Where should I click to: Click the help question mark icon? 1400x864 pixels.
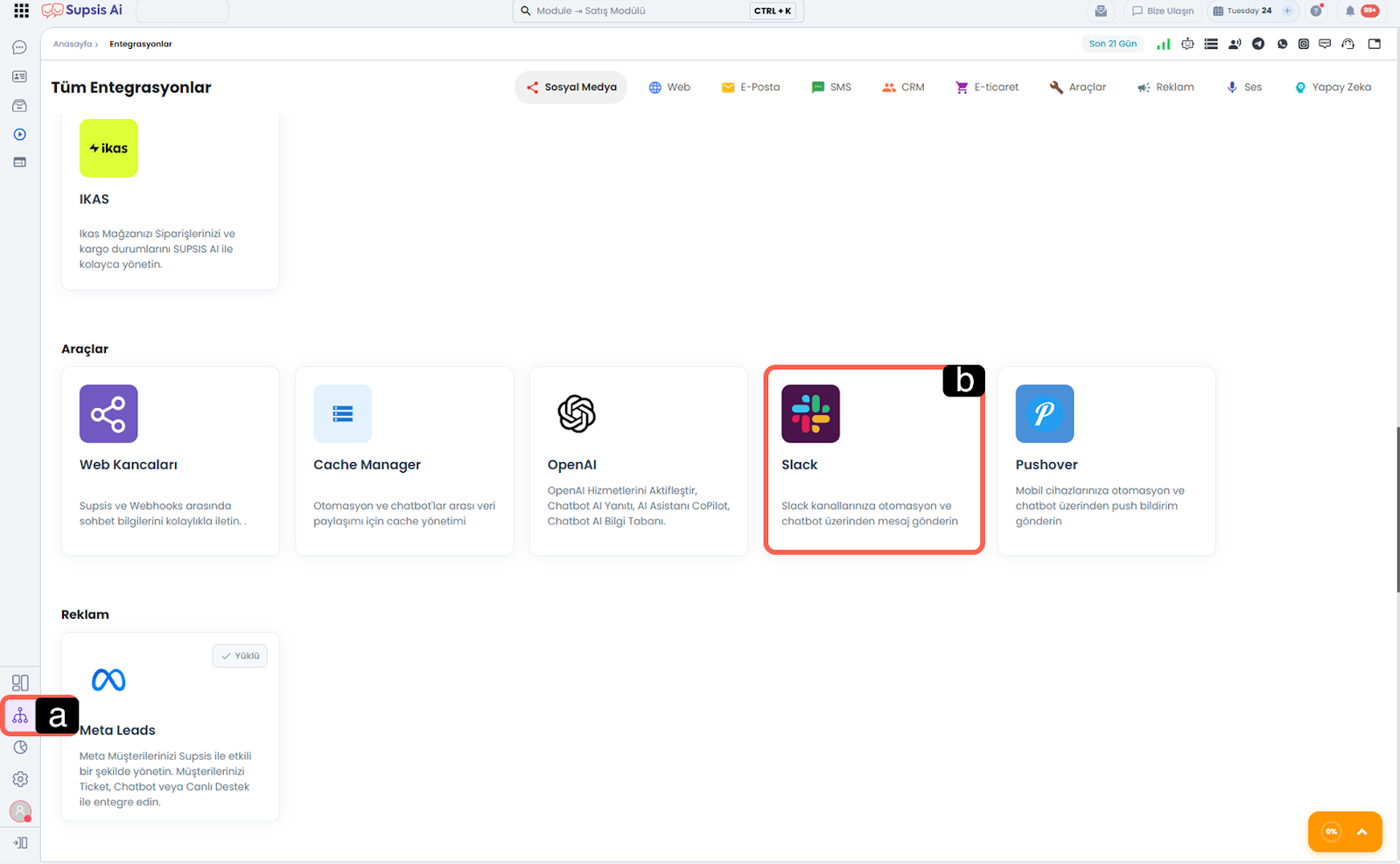point(1316,11)
